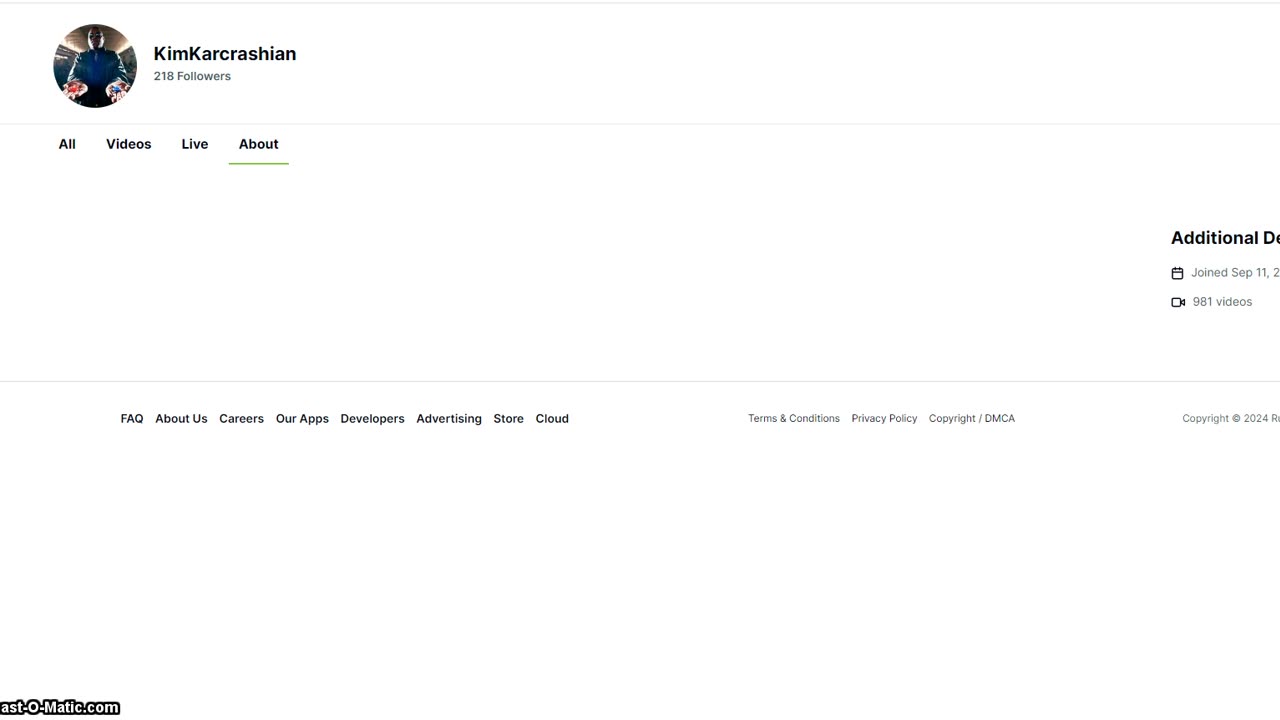
Task: Click the calendar icon beside Joined date
Action: 1177,273
